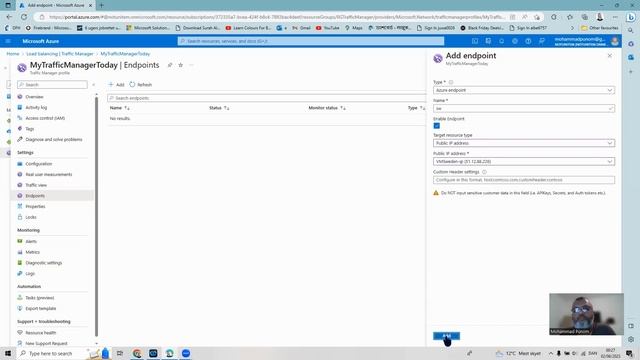Open Cloud Shell icon in Azure header

pyautogui.click(x=475, y=41)
